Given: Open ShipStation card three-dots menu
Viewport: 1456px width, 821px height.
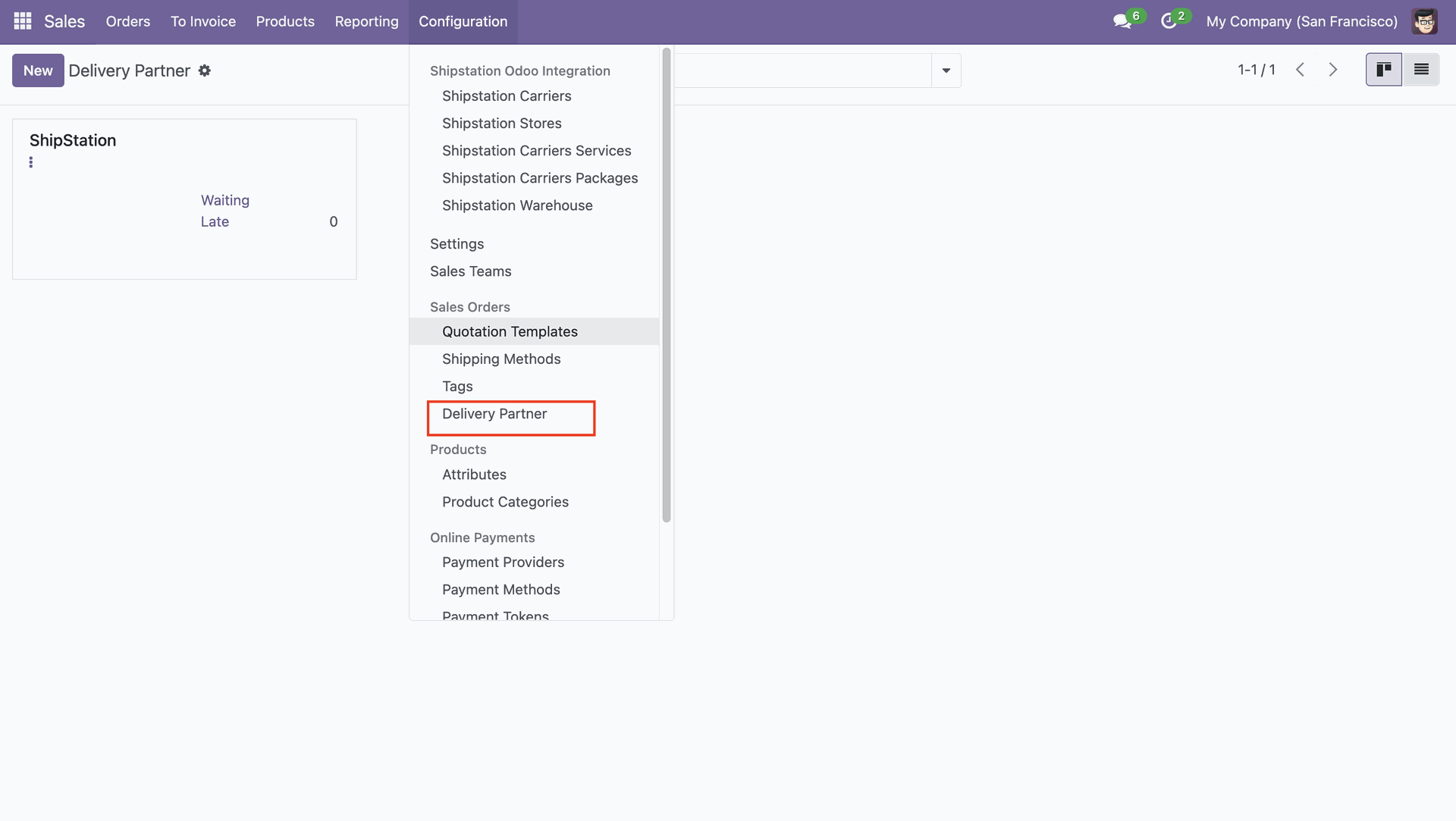Looking at the screenshot, I should (x=31, y=162).
